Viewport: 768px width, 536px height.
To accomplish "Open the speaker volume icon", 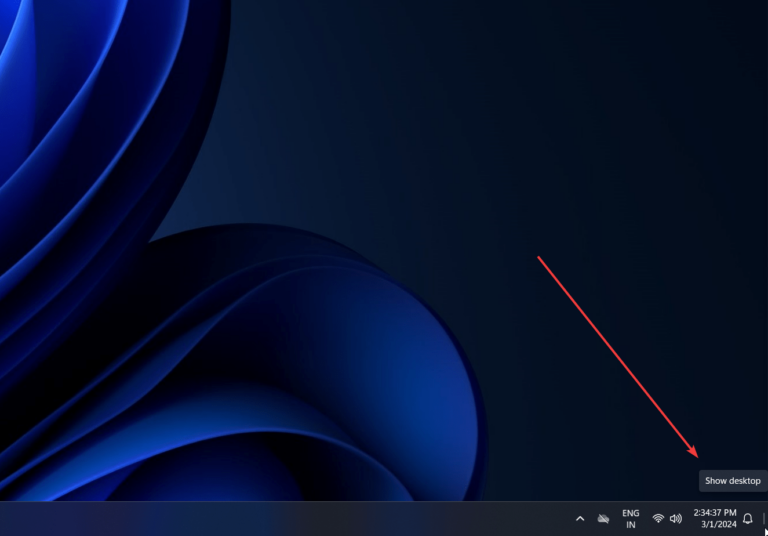I will (x=675, y=518).
